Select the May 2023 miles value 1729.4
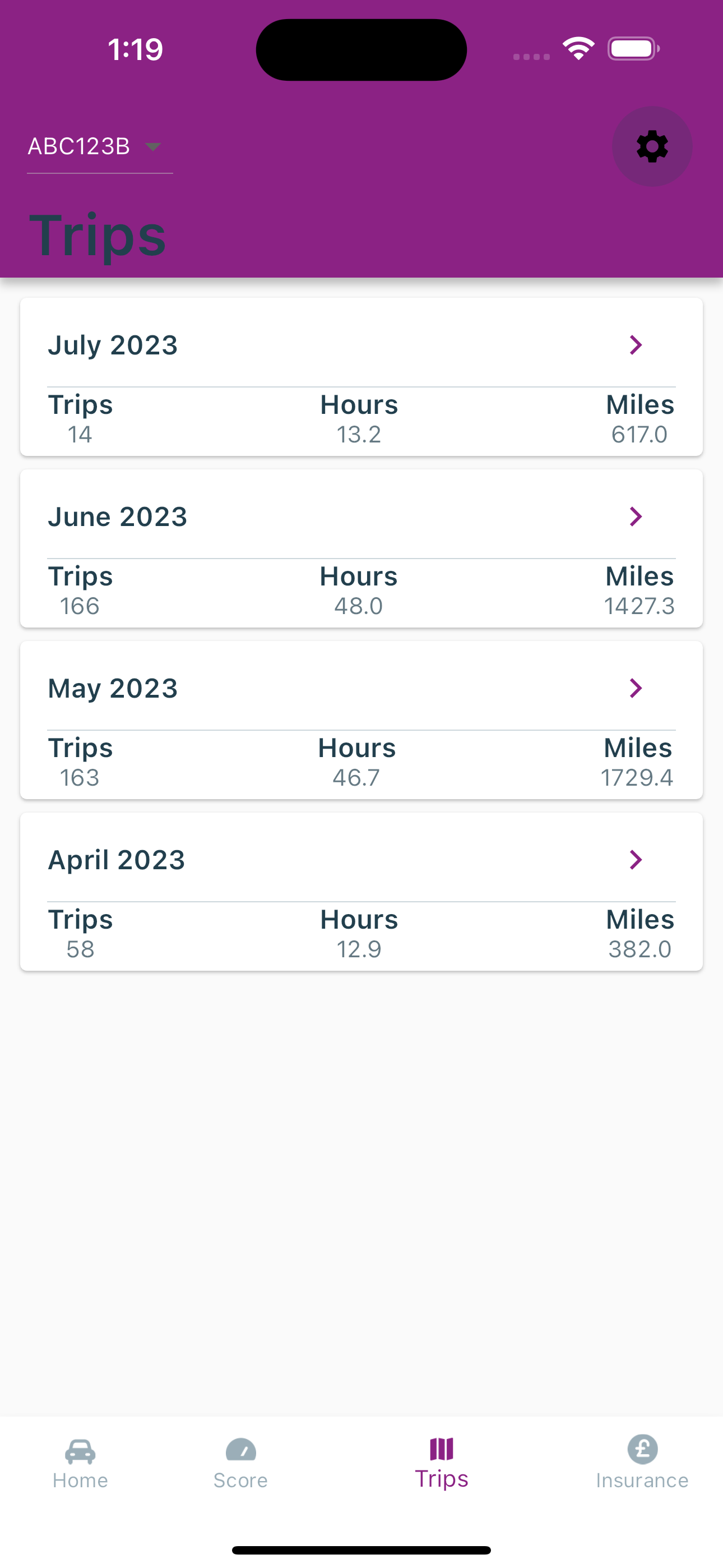This screenshot has height=1568, width=723. pos(637,777)
